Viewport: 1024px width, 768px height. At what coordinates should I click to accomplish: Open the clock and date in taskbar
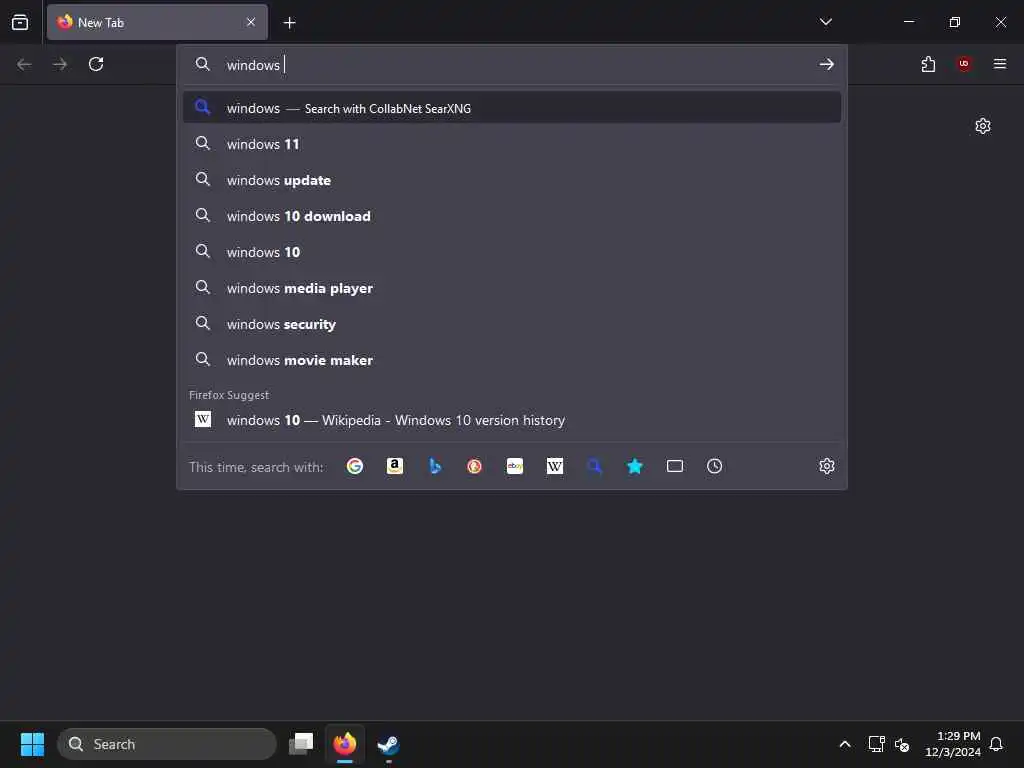[953, 744]
